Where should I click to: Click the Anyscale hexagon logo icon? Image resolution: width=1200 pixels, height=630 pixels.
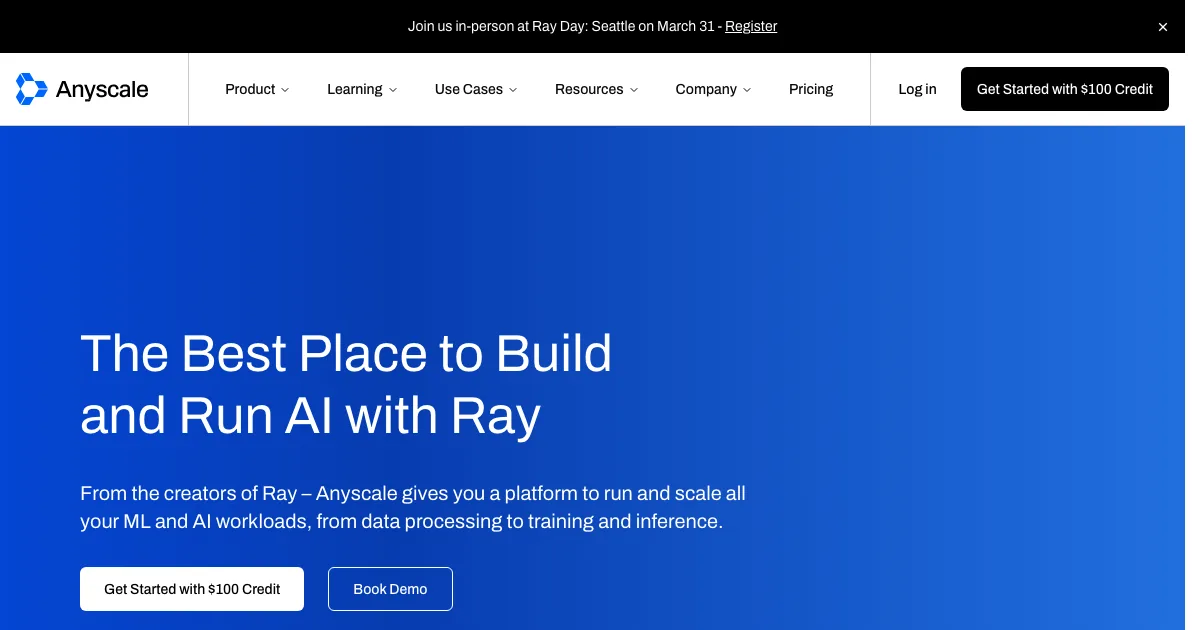(x=31, y=89)
